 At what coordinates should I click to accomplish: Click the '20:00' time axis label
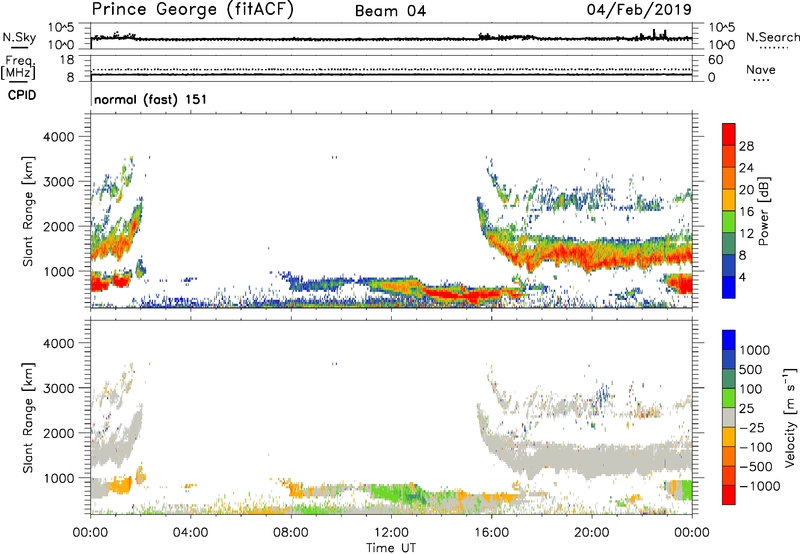[592, 533]
